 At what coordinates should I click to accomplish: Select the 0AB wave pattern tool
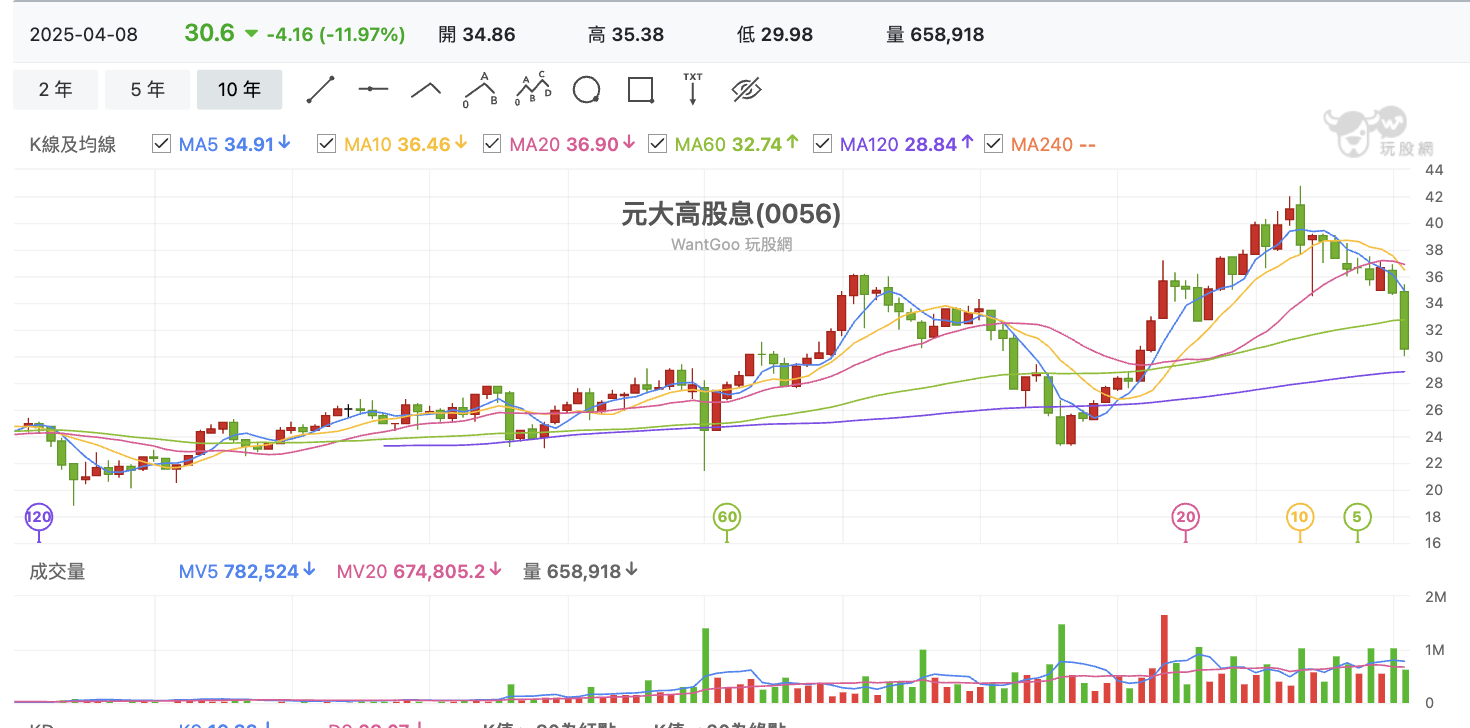[x=480, y=90]
